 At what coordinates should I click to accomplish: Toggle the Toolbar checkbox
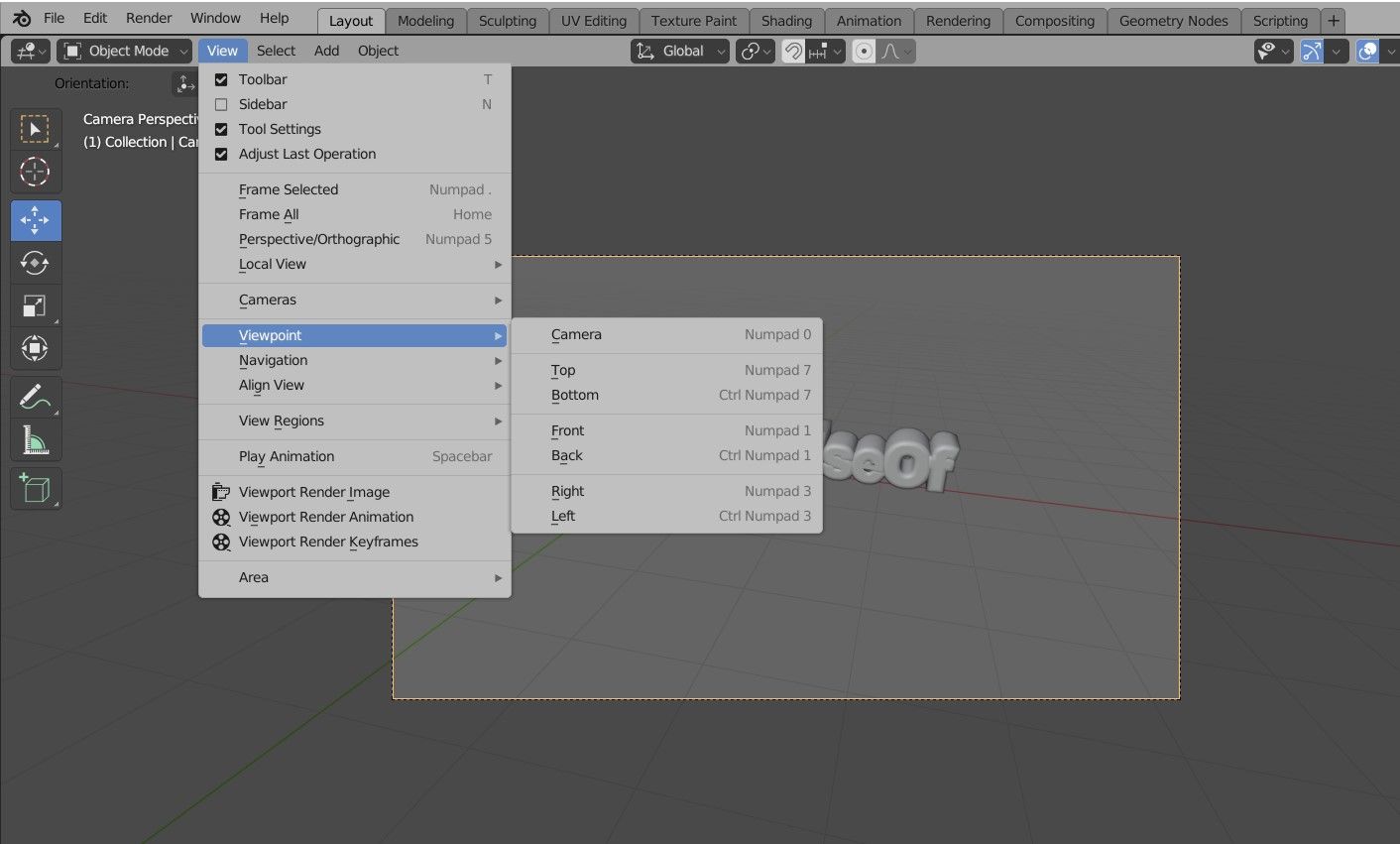(x=221, y=79)
